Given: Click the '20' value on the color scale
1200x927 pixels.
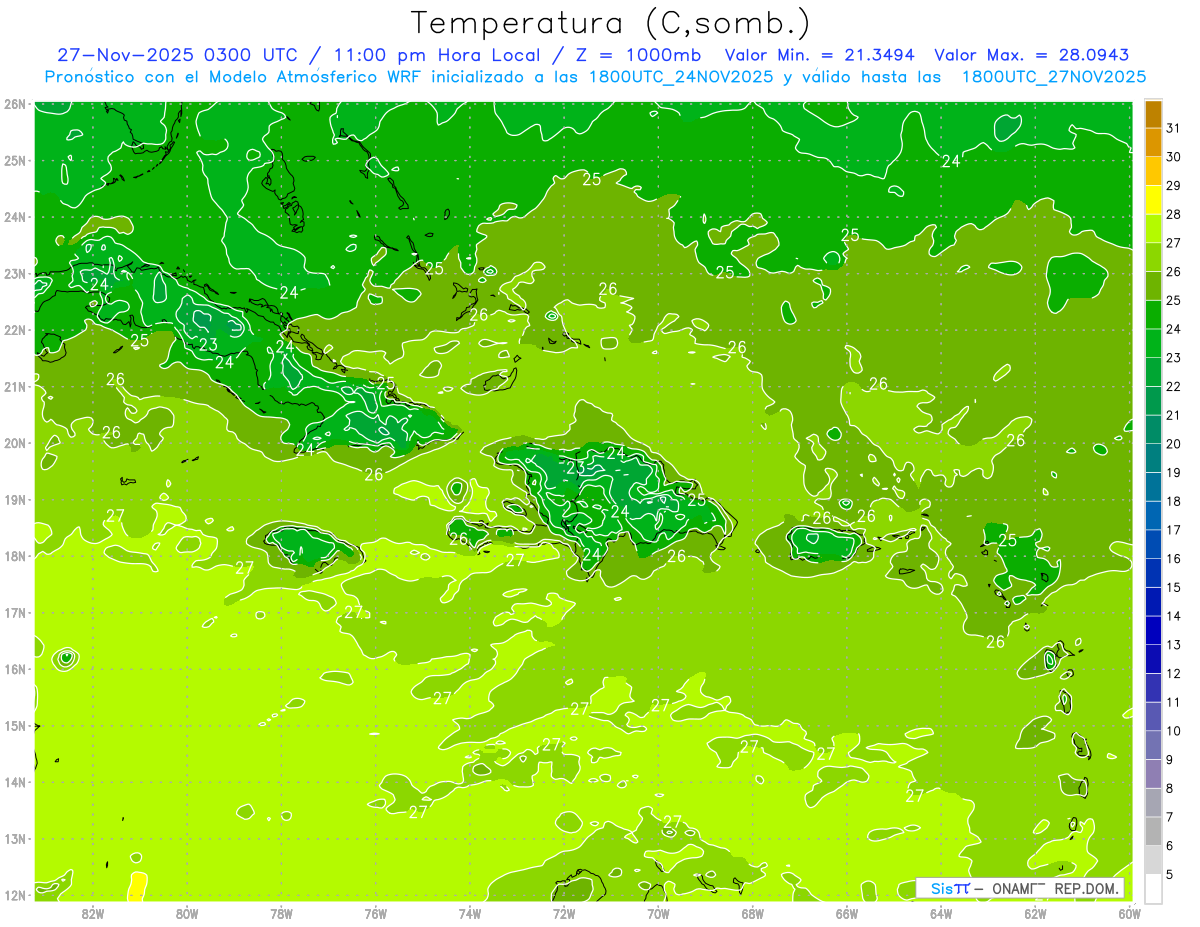Looking at the screenshot, I should pos(1174,444).
